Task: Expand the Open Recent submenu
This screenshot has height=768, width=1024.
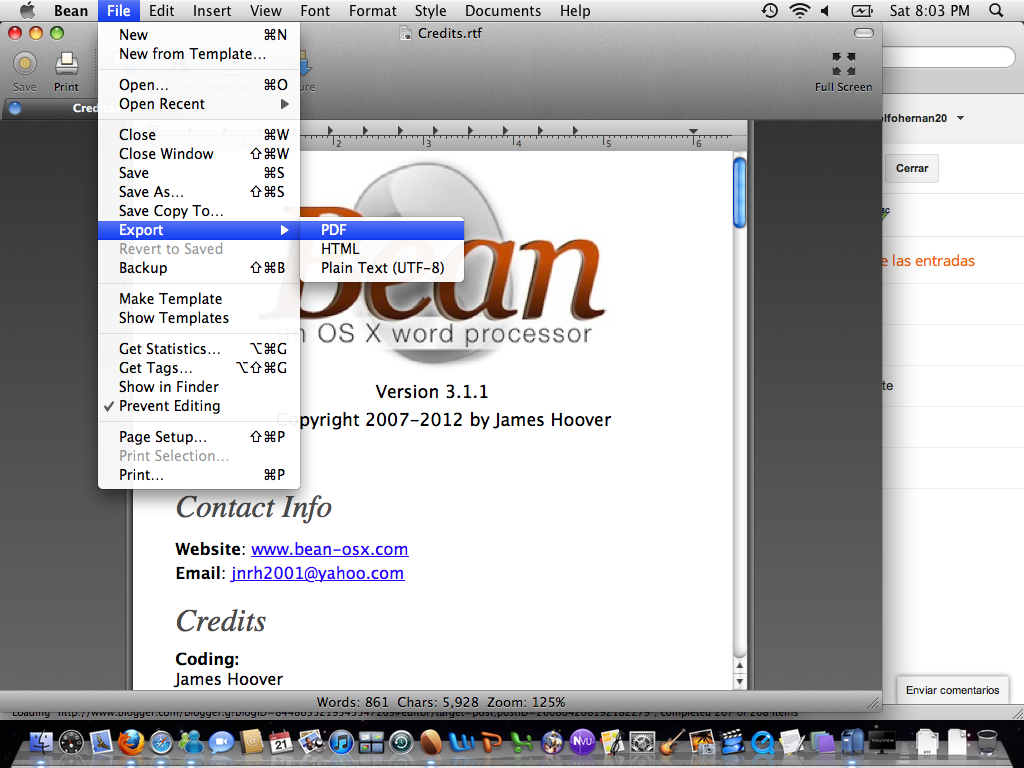Action: point(199,104)
